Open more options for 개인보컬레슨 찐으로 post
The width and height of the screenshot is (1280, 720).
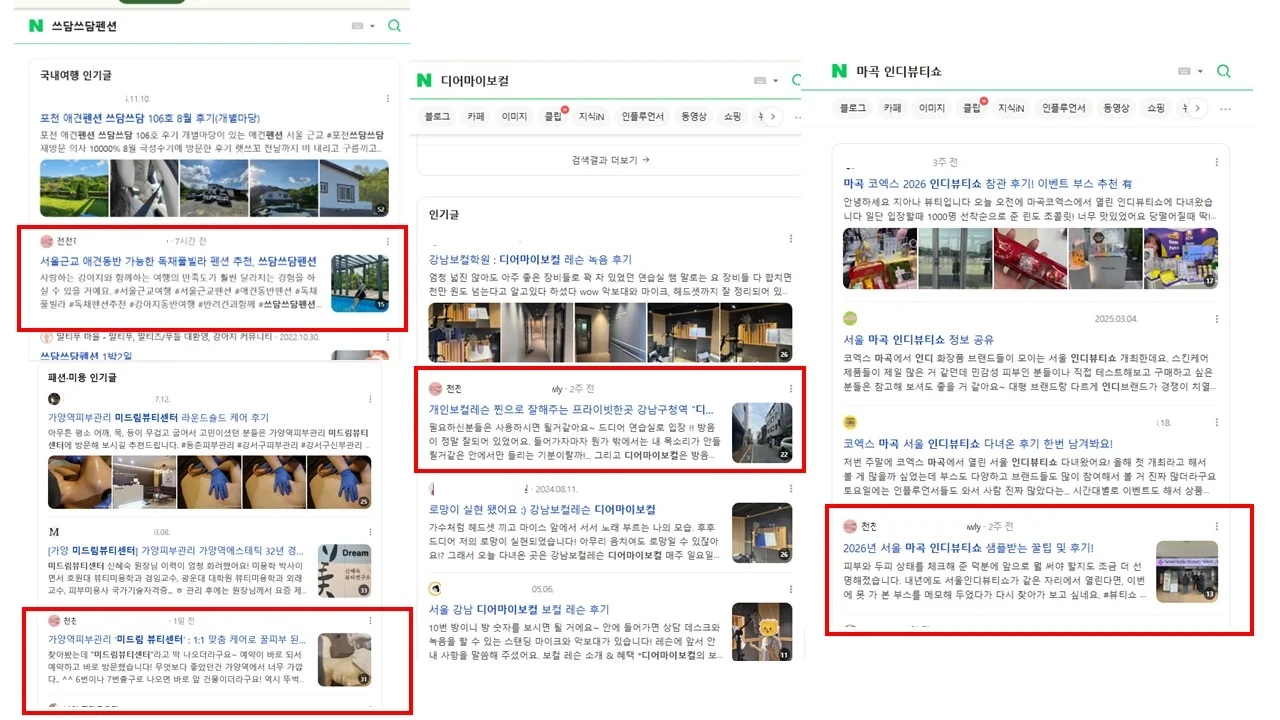(791, 388)
